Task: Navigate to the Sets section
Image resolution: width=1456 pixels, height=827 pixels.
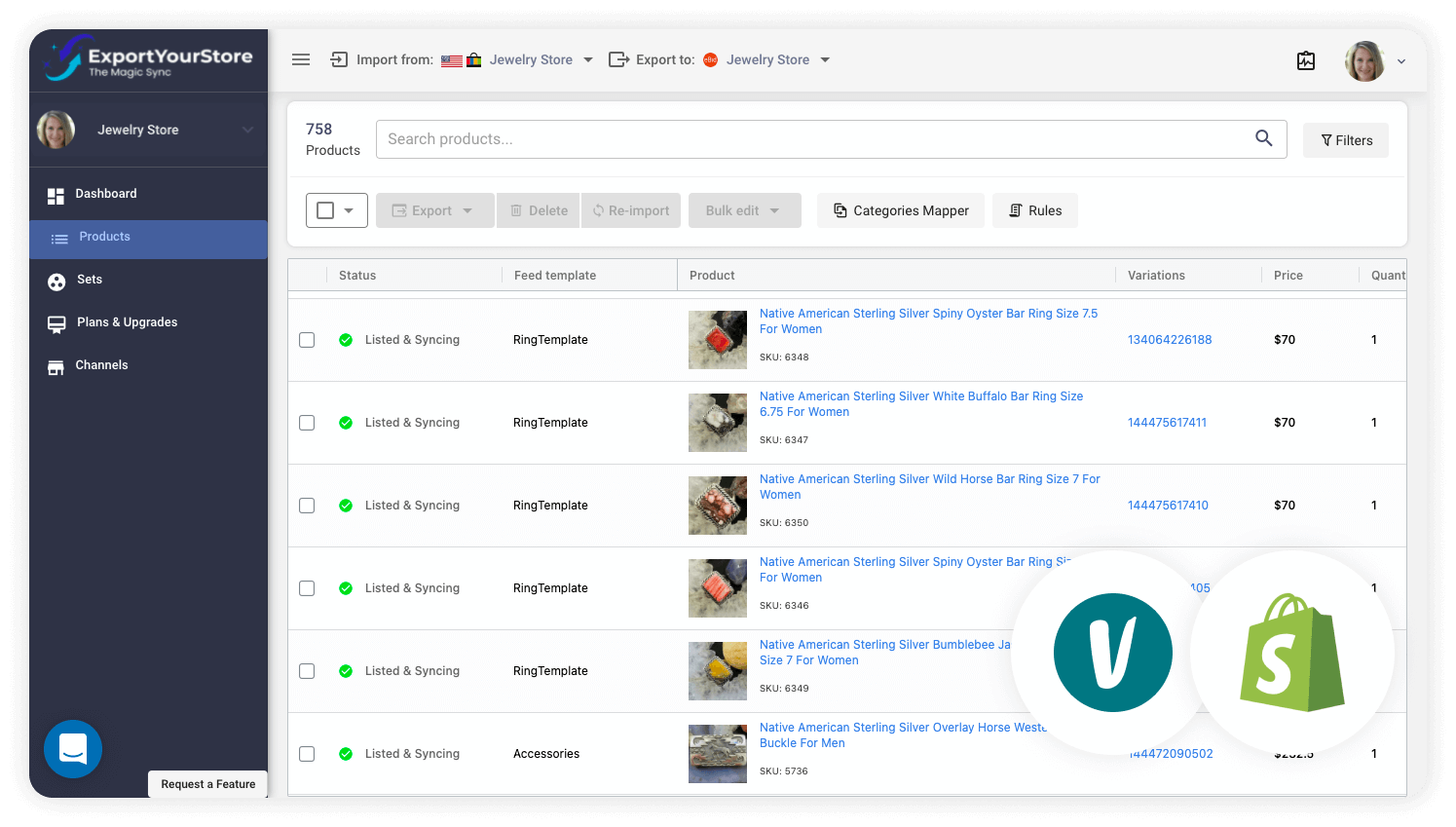Action: tap(89, 280)
